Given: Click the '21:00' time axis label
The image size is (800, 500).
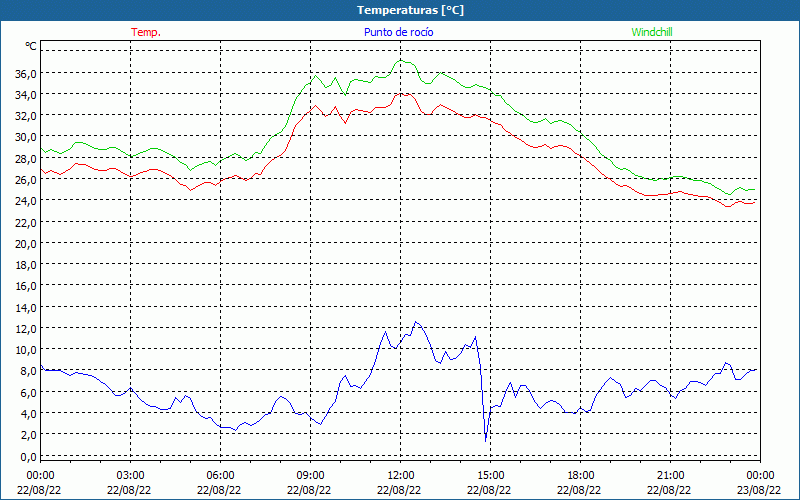Looking at the screenshot, I should (x=670, y=476).
